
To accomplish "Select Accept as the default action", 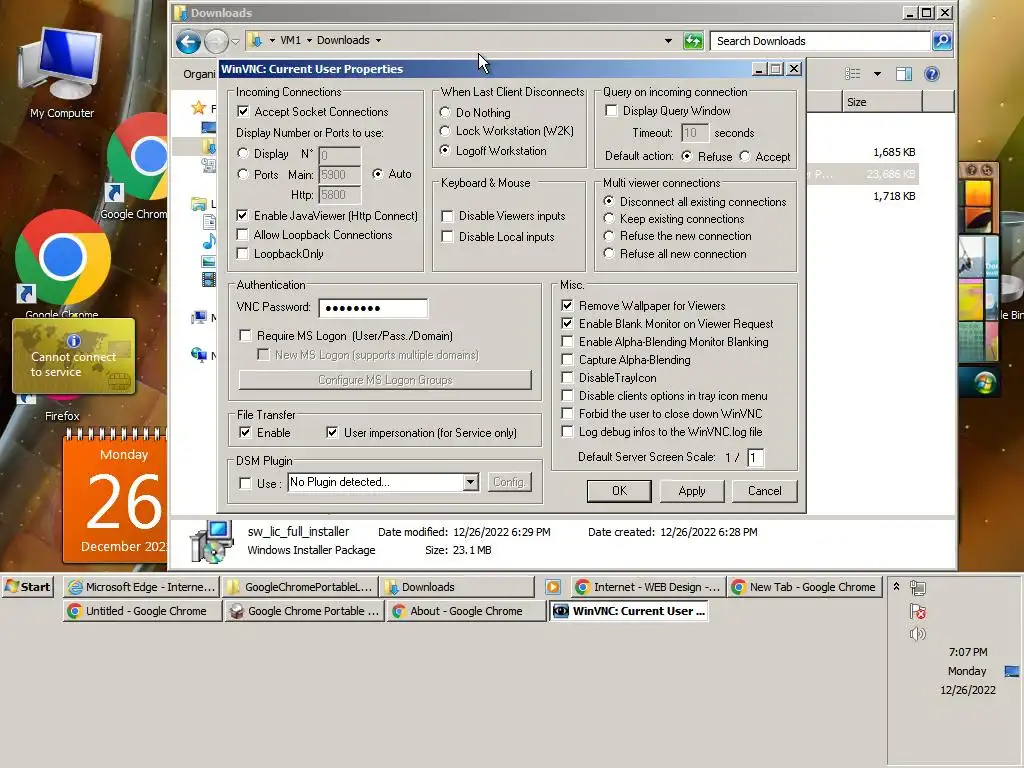I will point(744,156).
